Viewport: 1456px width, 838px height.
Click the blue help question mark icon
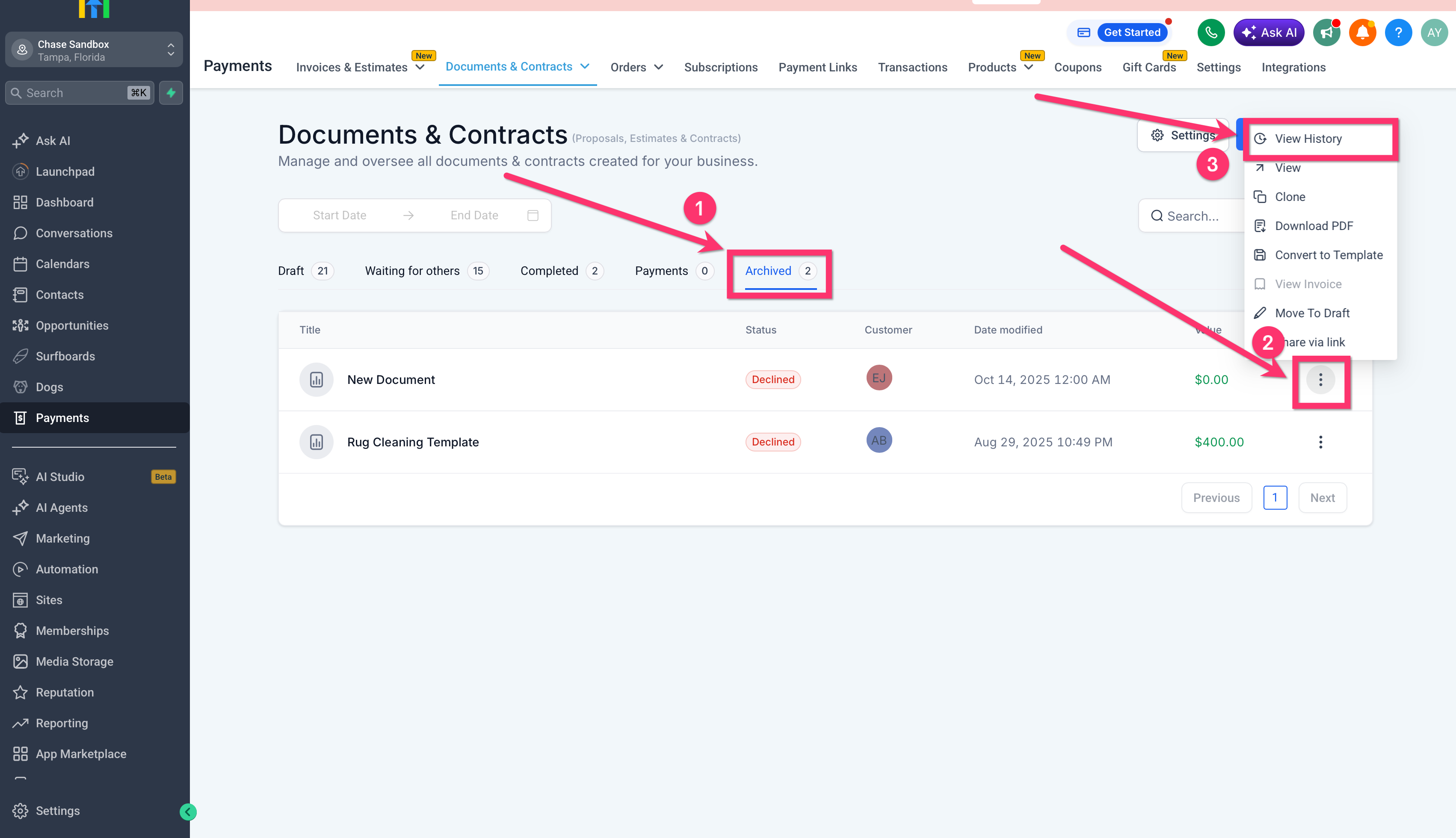(x=1398, y=33)
